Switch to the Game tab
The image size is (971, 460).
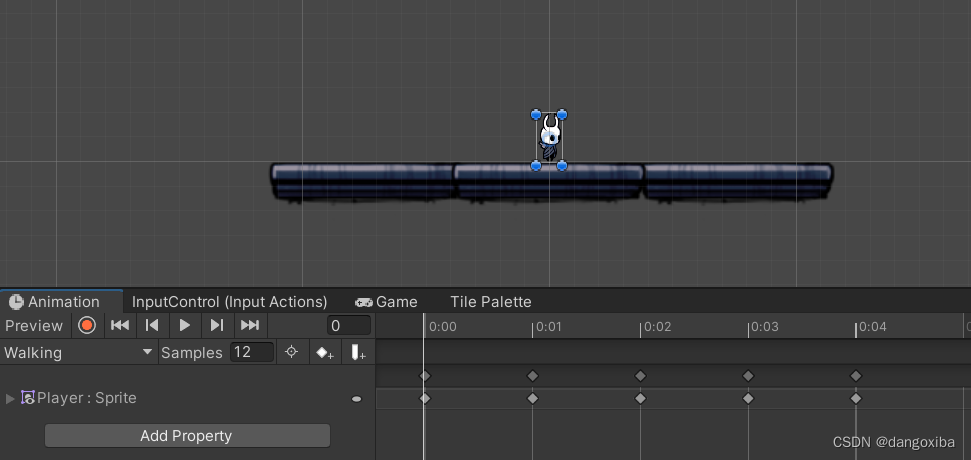click(x=386, y=302)
